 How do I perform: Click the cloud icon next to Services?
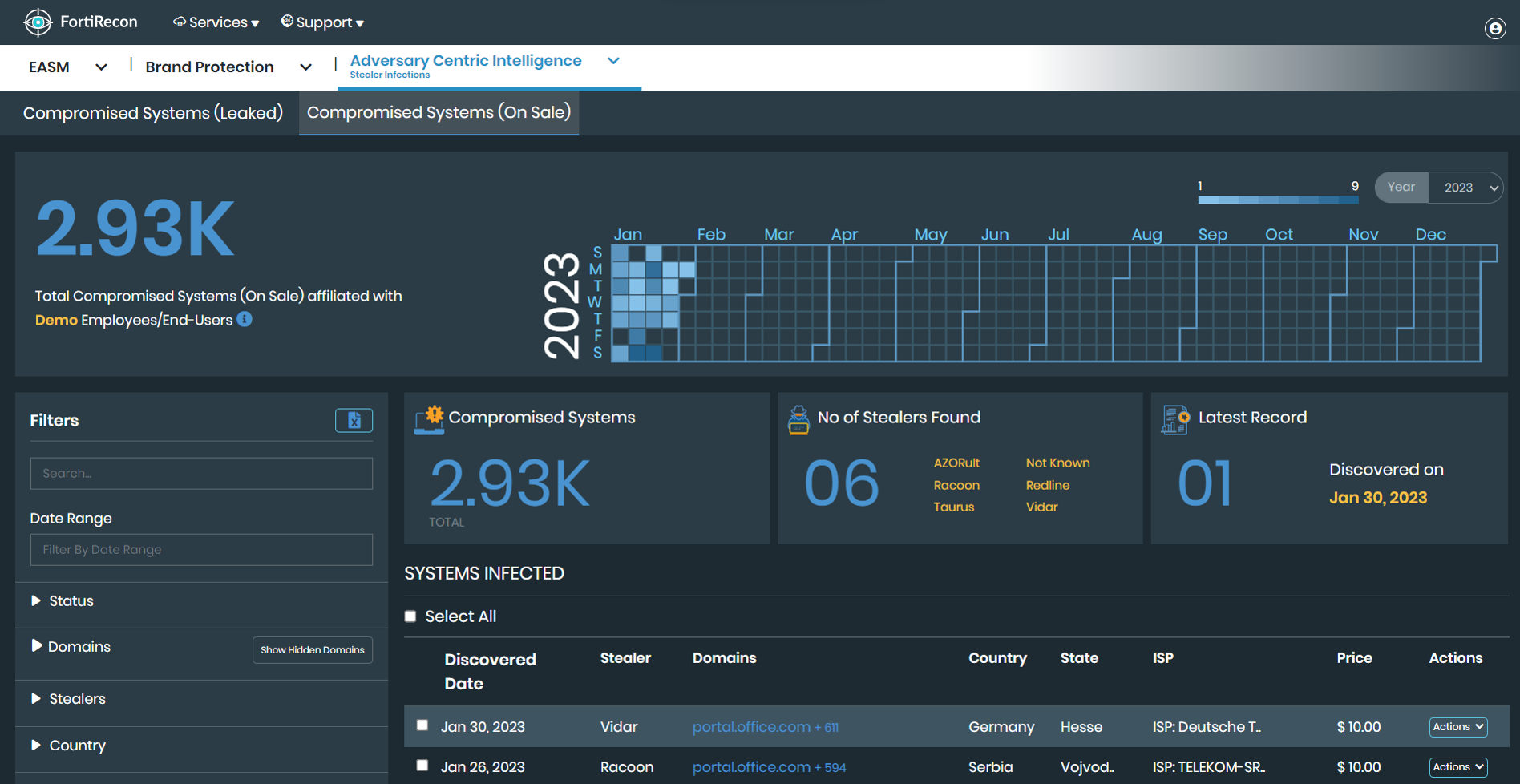coord(180,22)
